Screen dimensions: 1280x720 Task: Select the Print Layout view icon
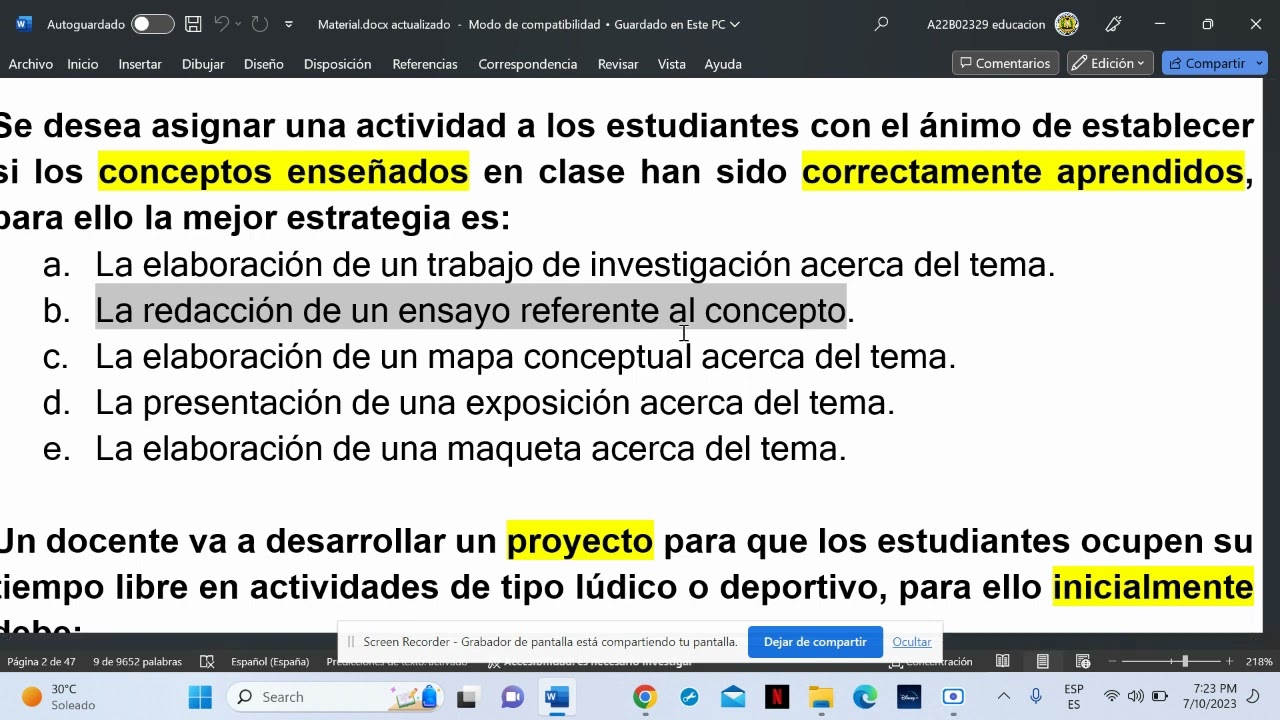tap(1042, 662)
